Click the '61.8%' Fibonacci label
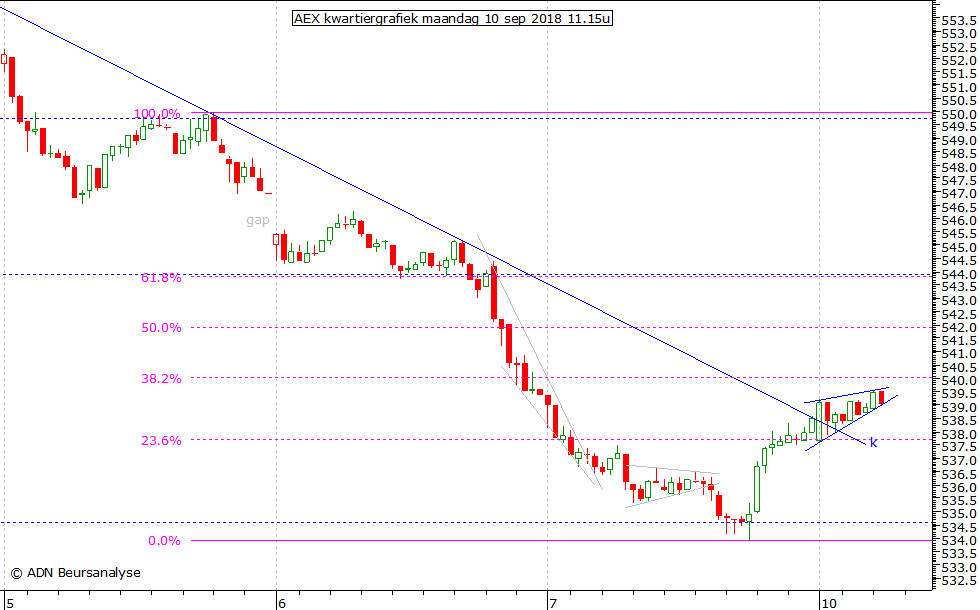The width and height of the screenshot is (980, 610). (161, 278)
